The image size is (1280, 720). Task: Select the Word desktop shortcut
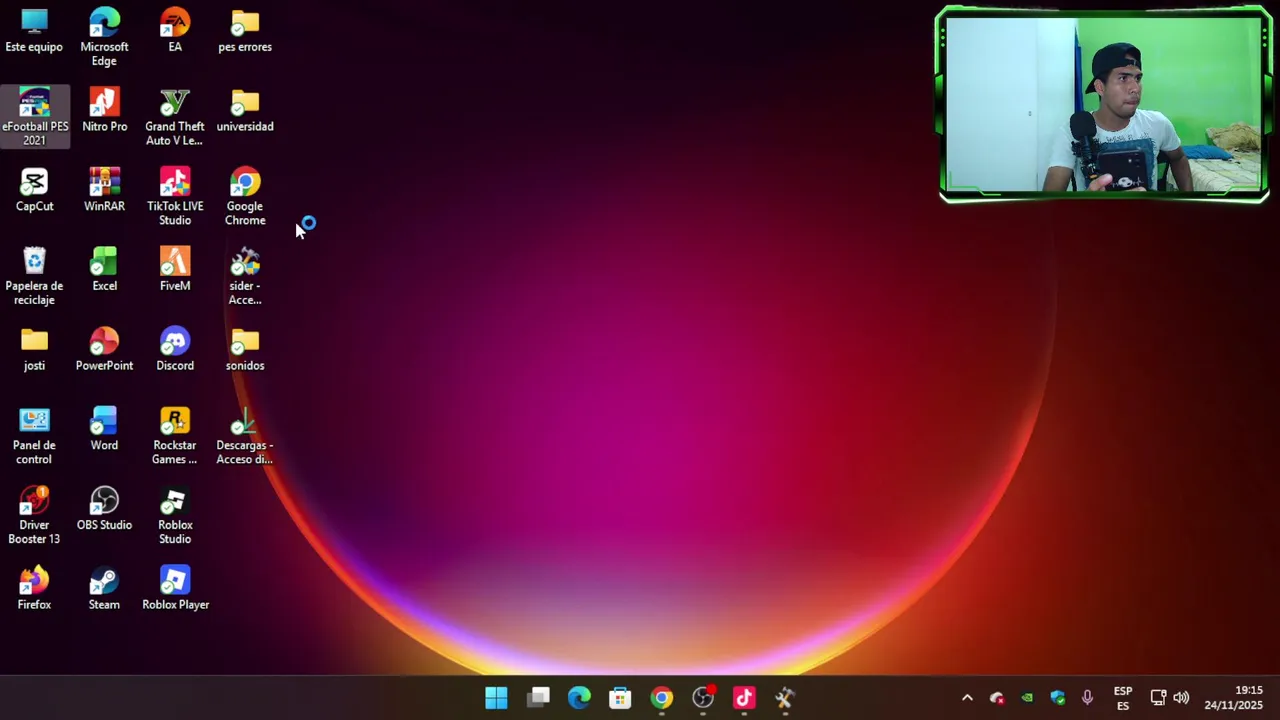(104, 429)
